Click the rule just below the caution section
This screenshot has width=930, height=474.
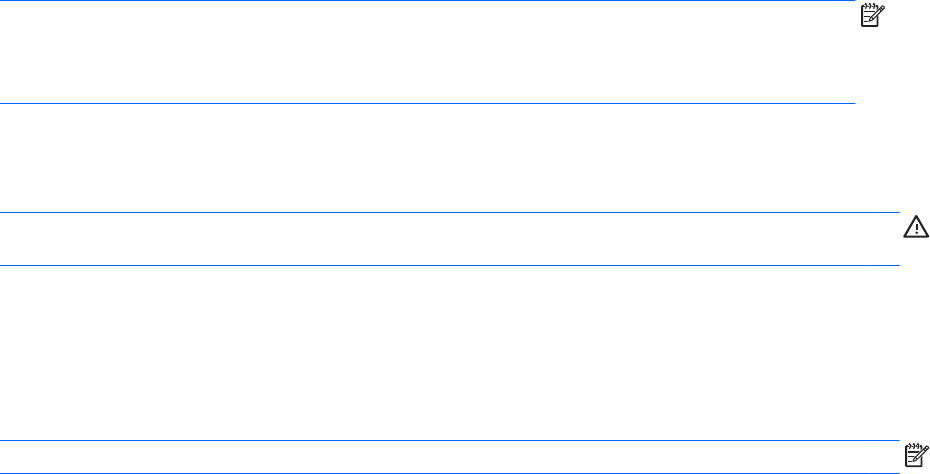click(450, 265)
